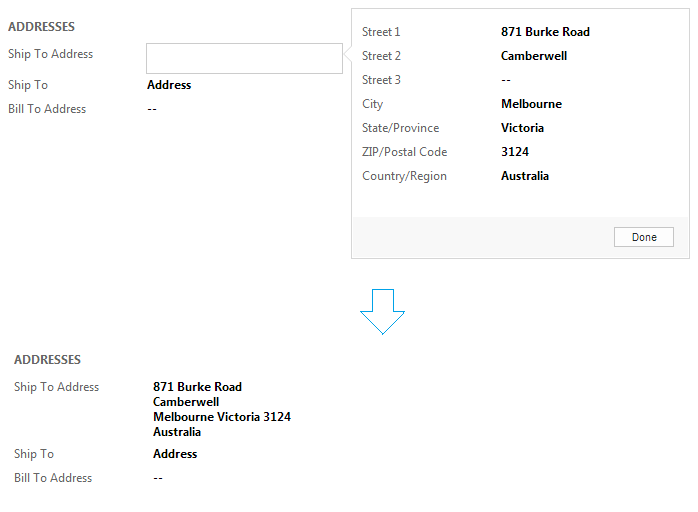
Task: Edit the Street 1 value 871 Burke Road
Action: [545, 32]
